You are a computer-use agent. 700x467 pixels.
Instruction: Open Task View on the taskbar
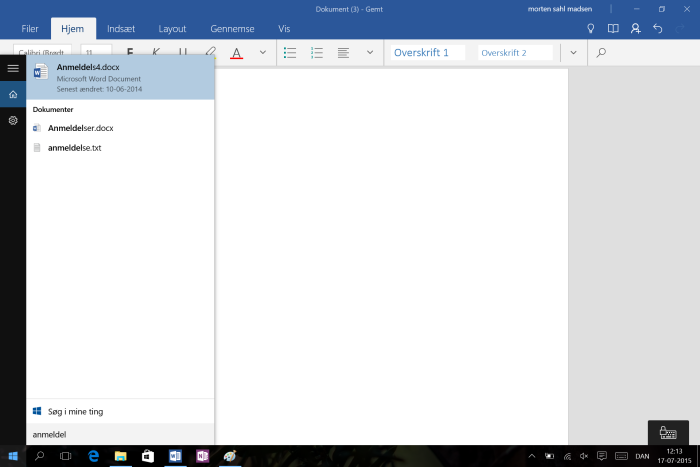pos(66,456)
